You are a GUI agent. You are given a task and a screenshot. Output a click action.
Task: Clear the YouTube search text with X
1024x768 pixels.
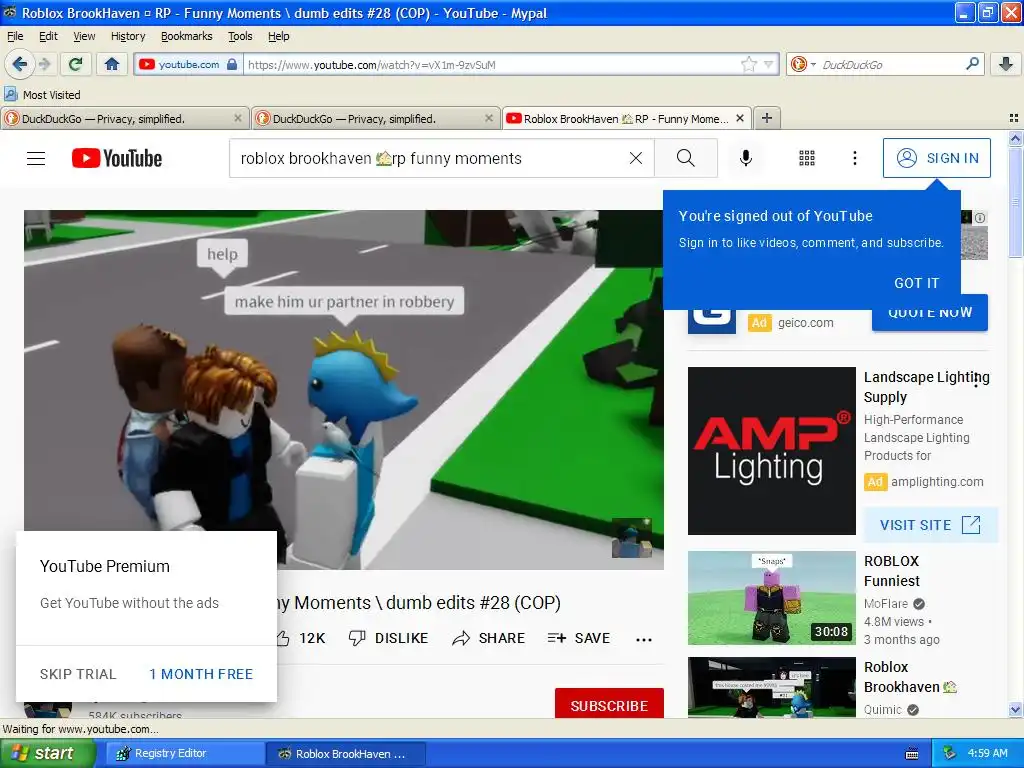pyautogui.click(x=635, y=158)
